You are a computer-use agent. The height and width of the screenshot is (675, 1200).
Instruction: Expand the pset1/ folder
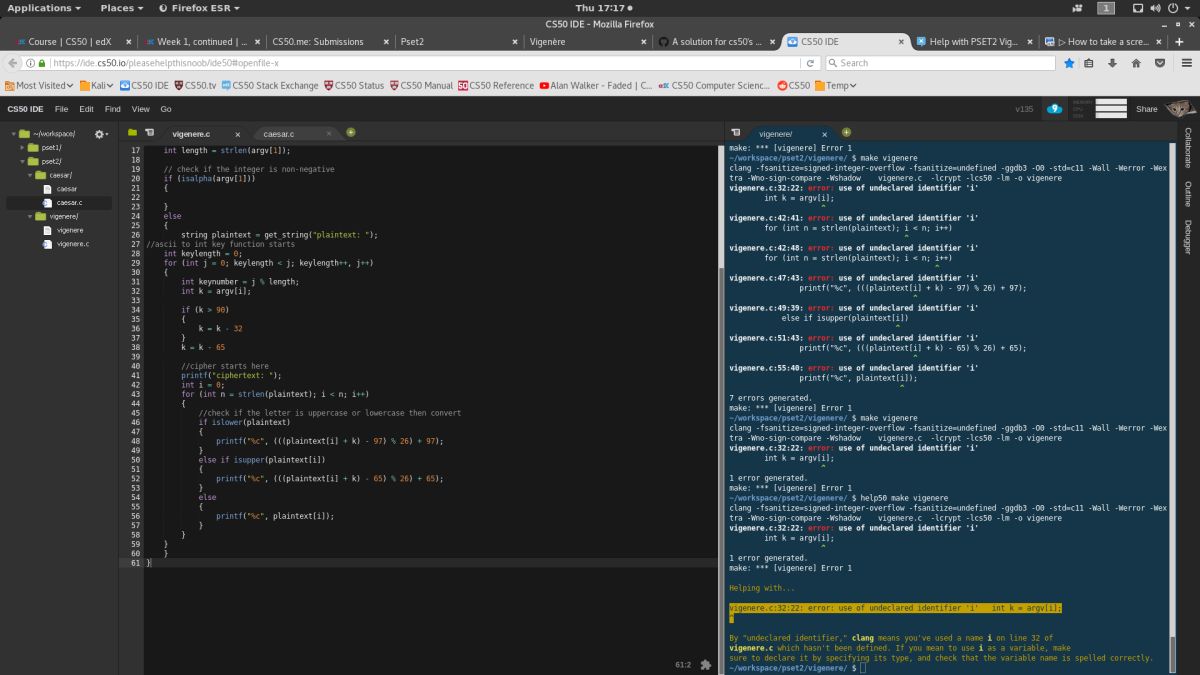[x=23, y=147]
